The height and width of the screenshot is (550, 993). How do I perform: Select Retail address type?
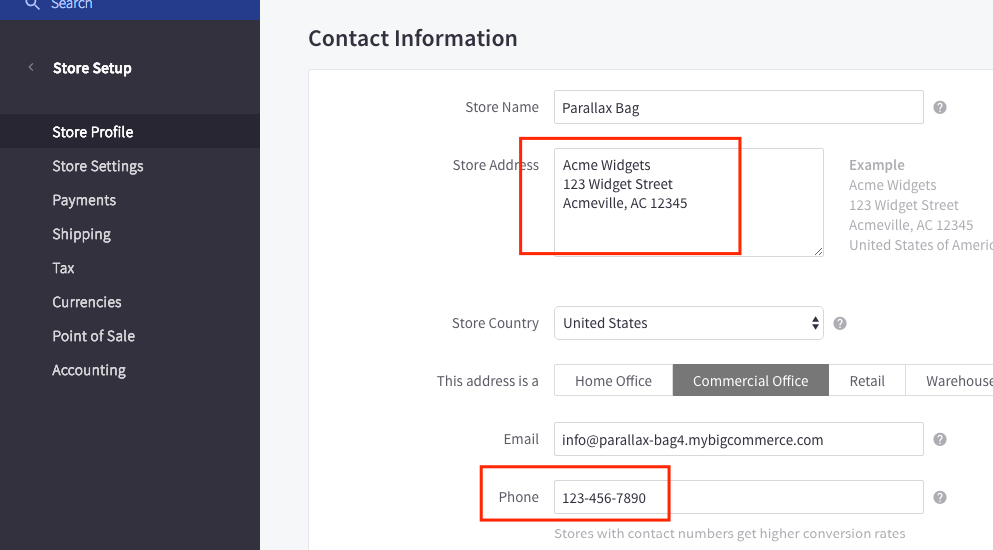[x=867, y=381]
